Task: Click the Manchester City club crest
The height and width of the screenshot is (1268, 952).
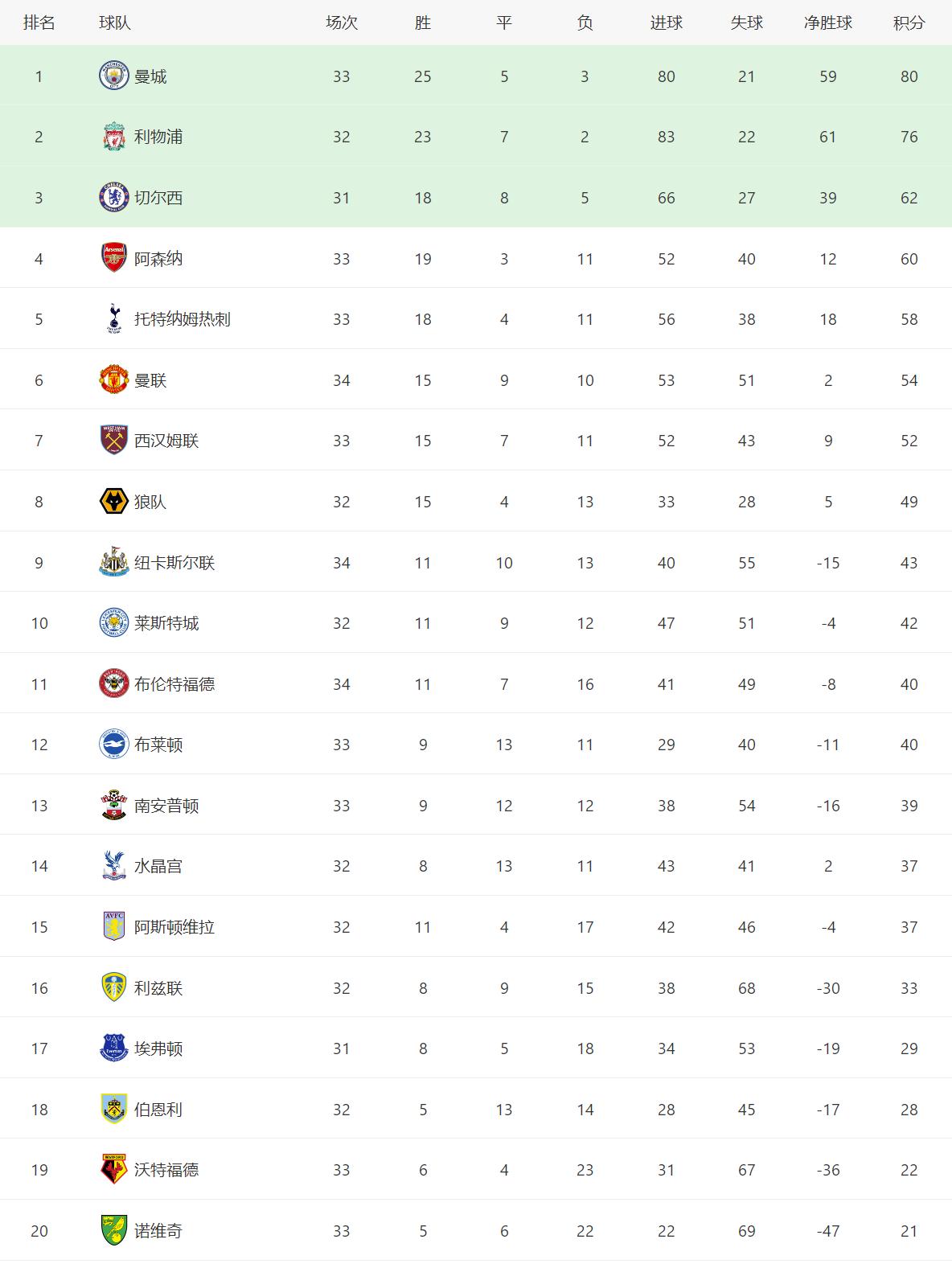Action: (113, 76)
